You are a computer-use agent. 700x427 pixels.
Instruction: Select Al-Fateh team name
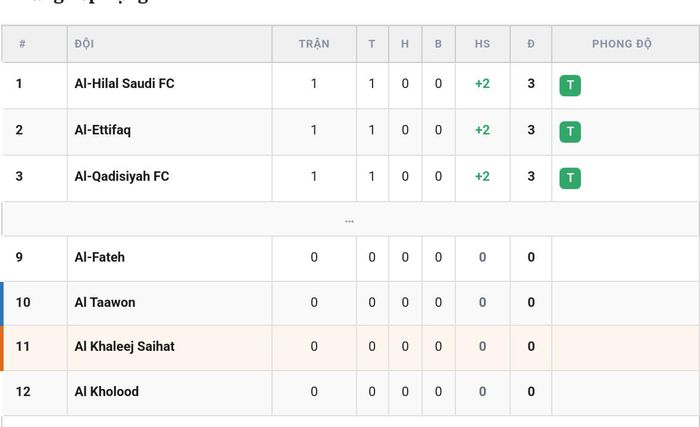[100, 257]
